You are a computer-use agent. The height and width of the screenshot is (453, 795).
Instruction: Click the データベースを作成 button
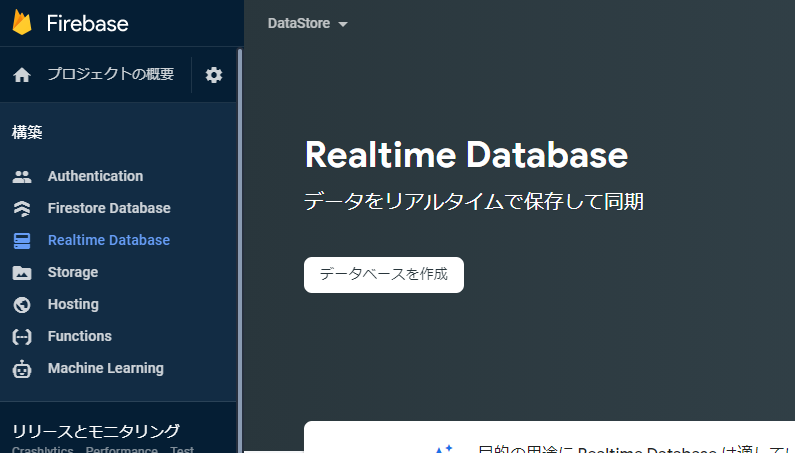pos(384,275)
